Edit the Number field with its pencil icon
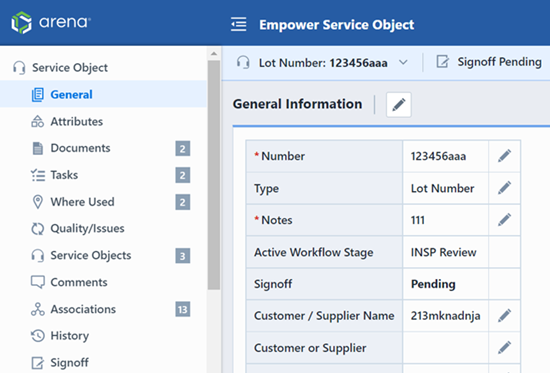The width and height of the screenshot is (550, 373). (504, 156)
